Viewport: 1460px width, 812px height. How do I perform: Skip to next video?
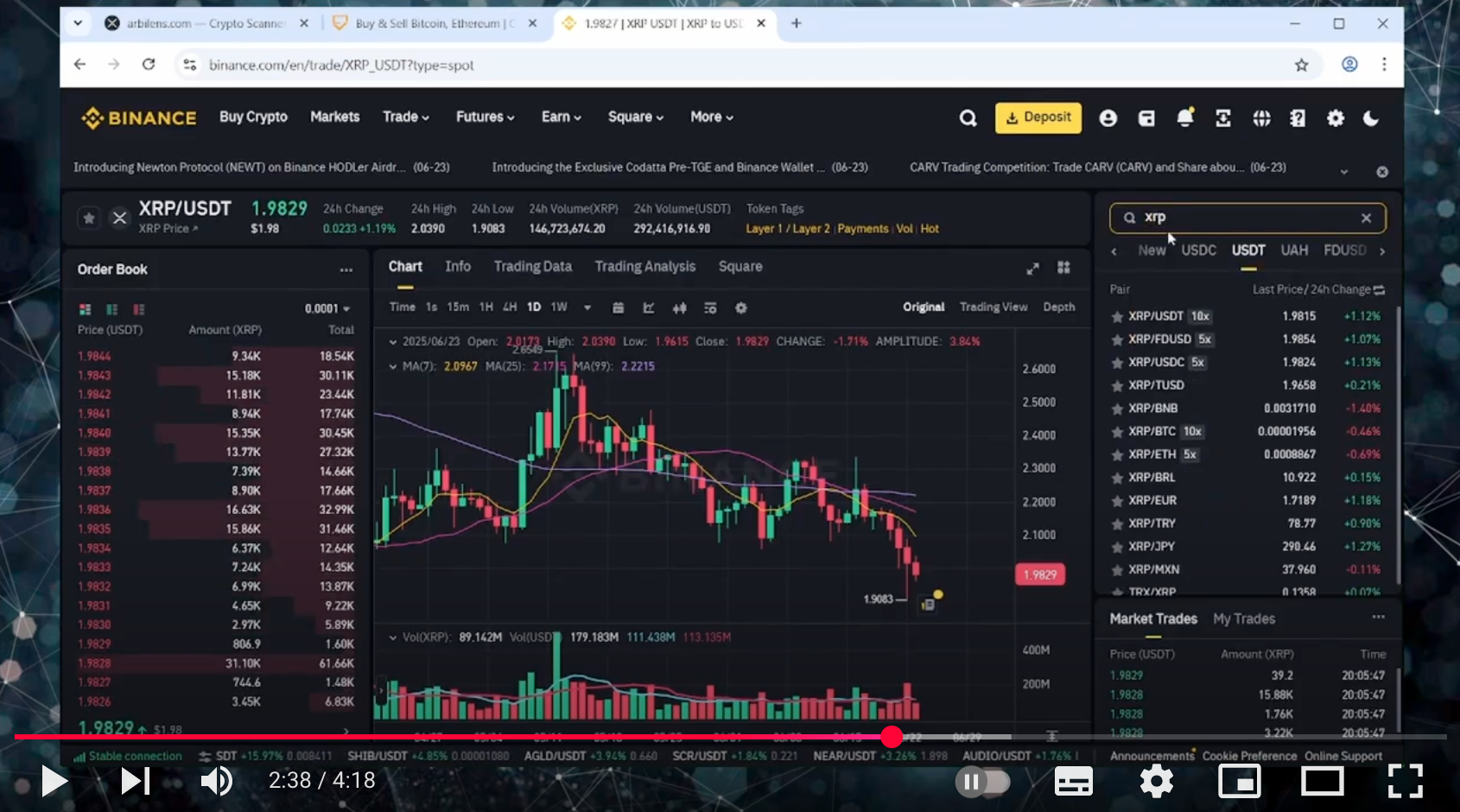135,782
